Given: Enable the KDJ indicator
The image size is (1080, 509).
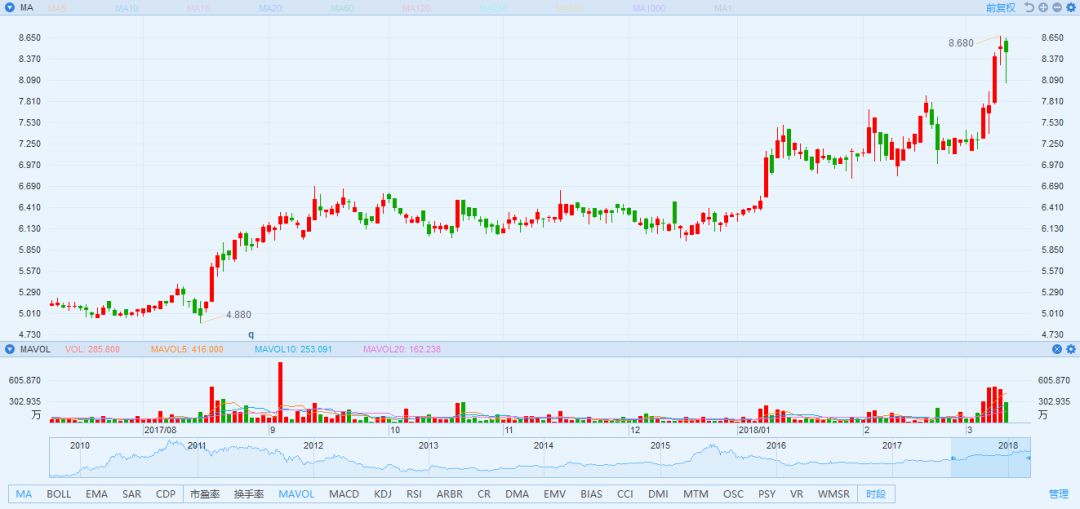Looking at the screenshot, I should (x=382, y=494).
